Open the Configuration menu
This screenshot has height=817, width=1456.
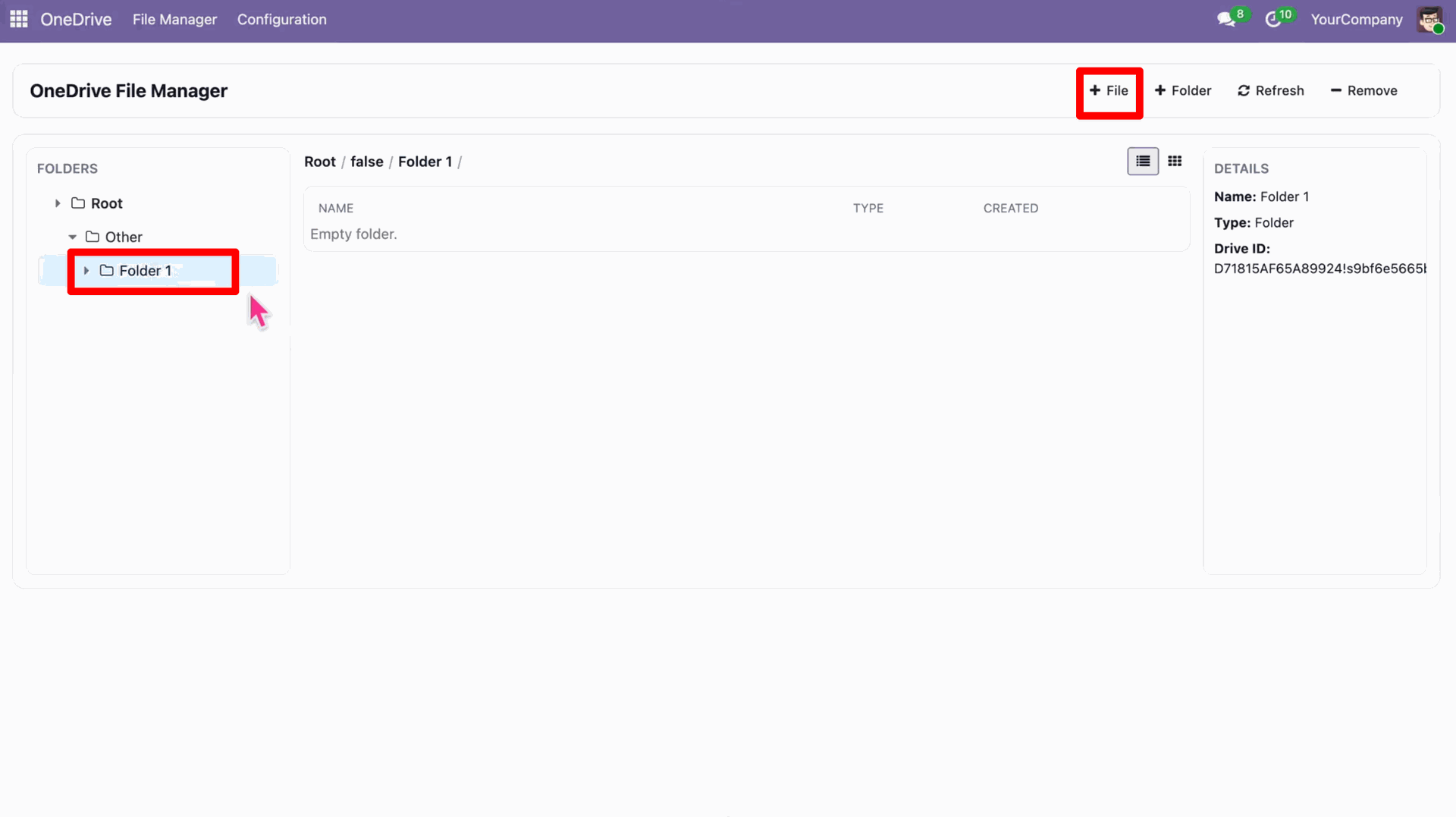[282, 20]
